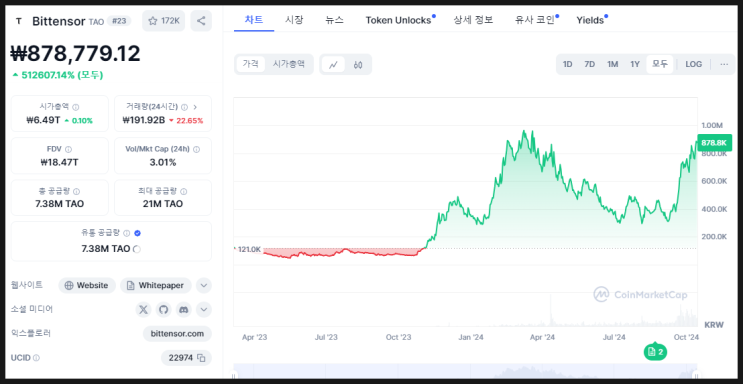Open the bittensor.com explorer link

point(177,334)
